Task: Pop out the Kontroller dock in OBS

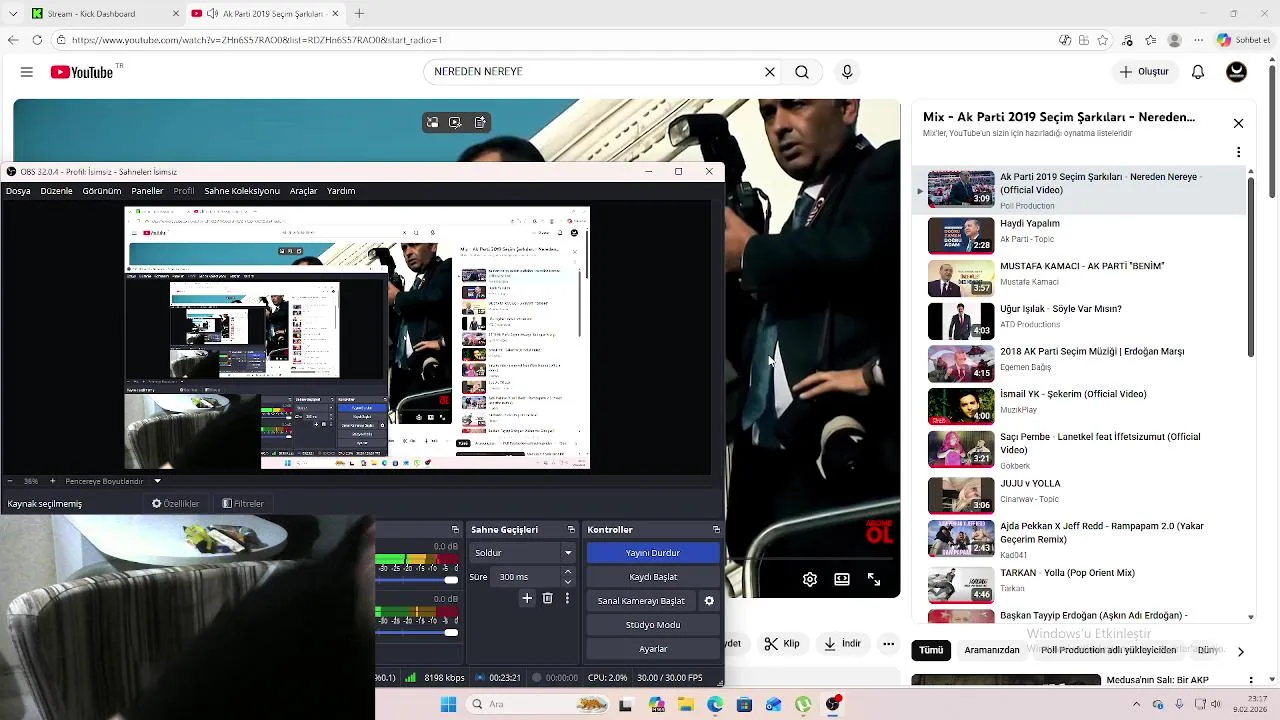Action: [x=716, y=530]
